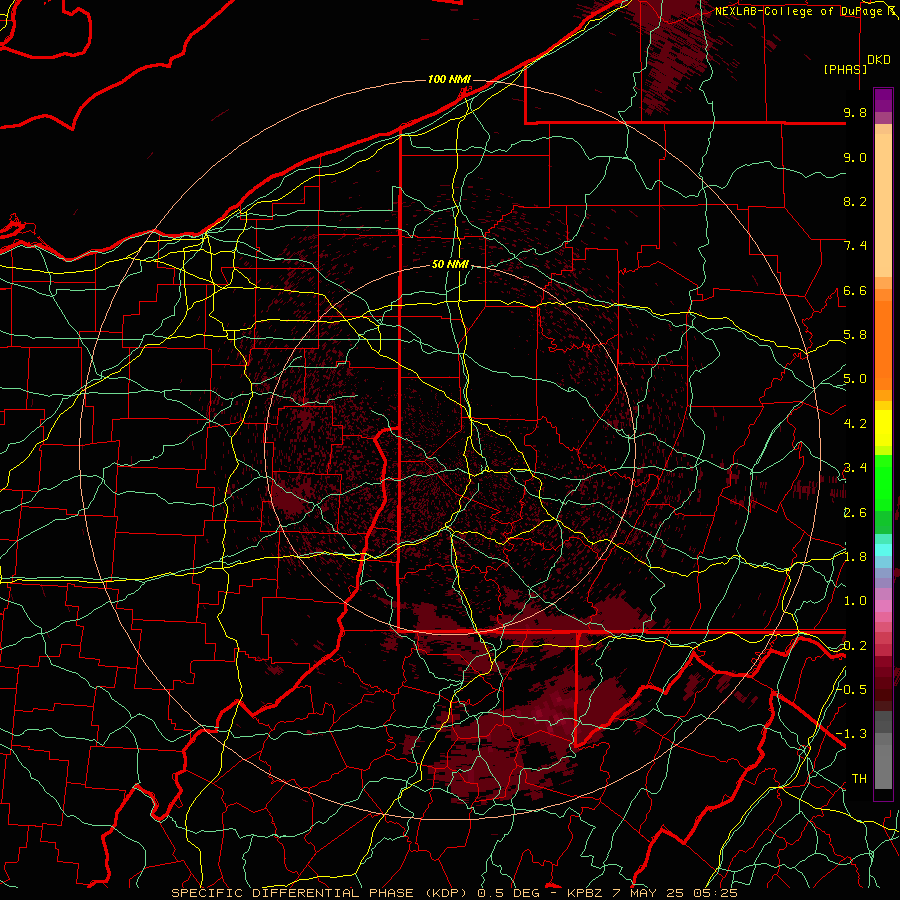The width and height of the screenshot is (900, 900).
Task: Click the bright yellow segment of color bar
Action: click(883, 428)
